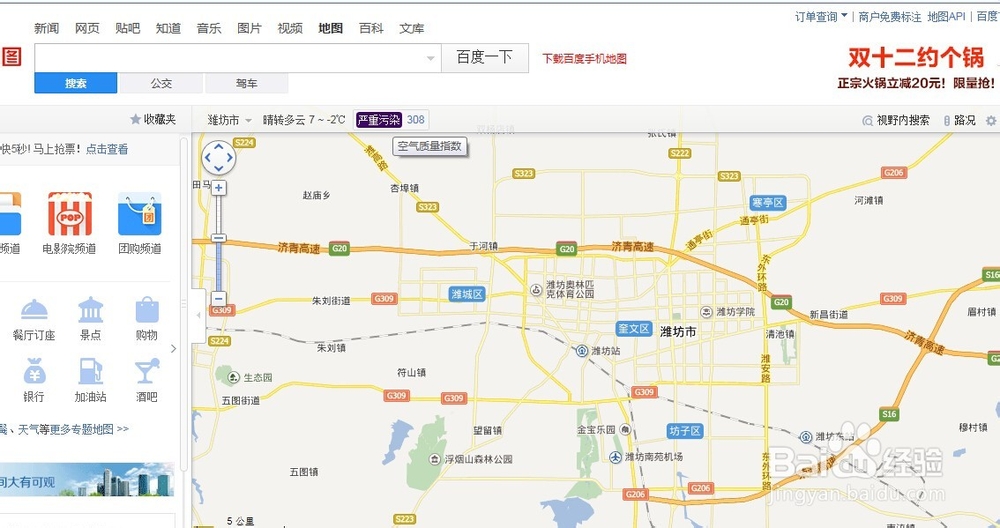This screenshot has width=1000, height=528.
Task: Click the 潍坊站 train station marker
Action: pyautogui.click(x=582, y=351)
